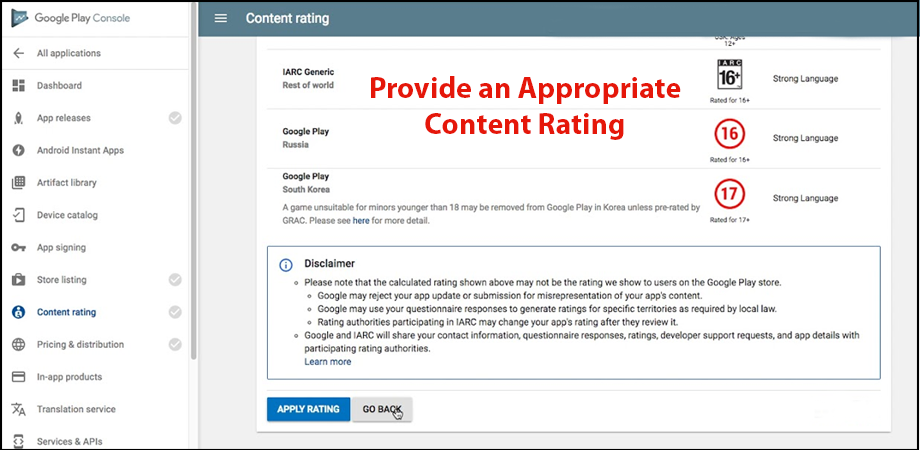Click the Translation service icon
Screen dimensions: 920x450
pos(18,409)
